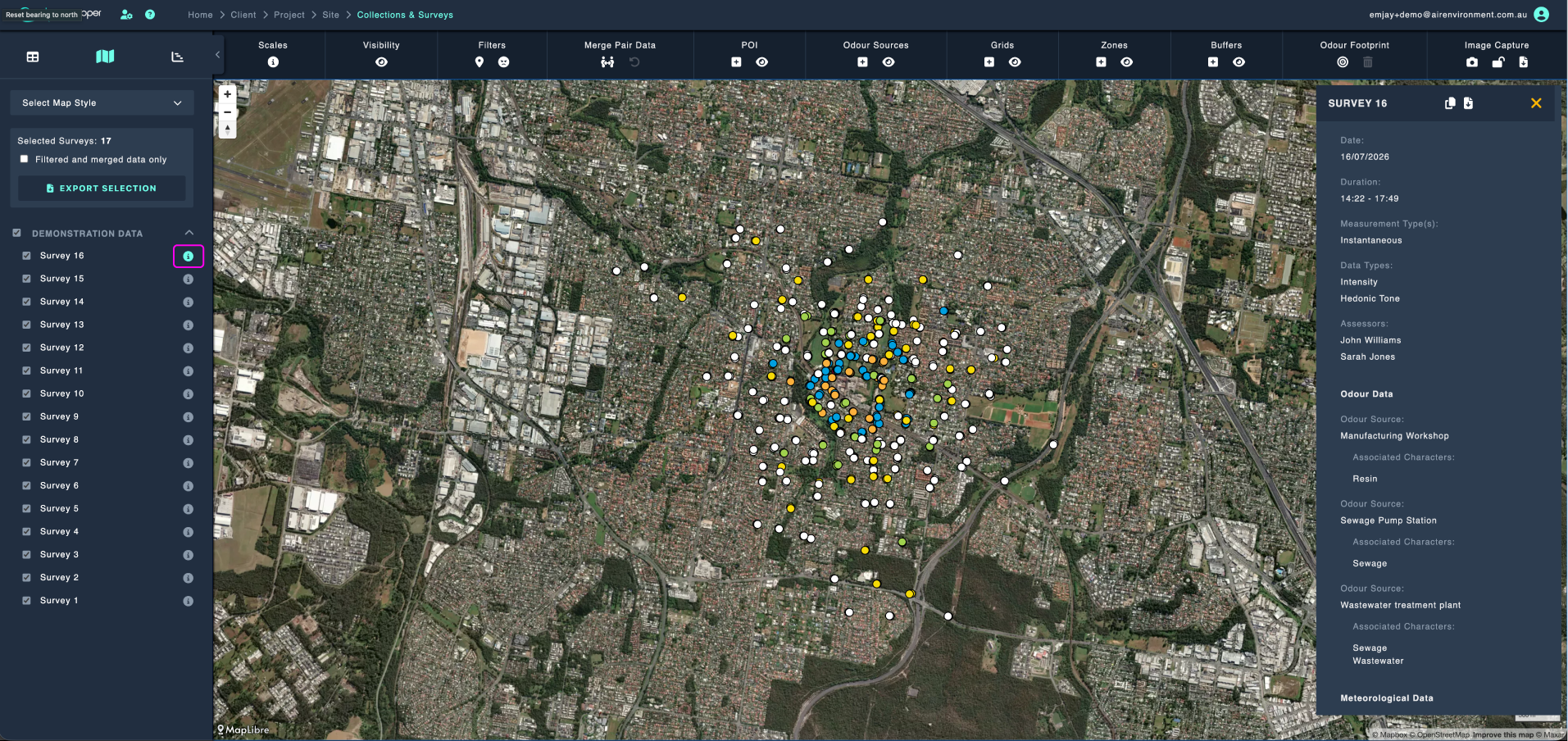Toggle Odour Sources visibility eye
The height and width of the screenshot is (741, 1568).
(889, 62)
